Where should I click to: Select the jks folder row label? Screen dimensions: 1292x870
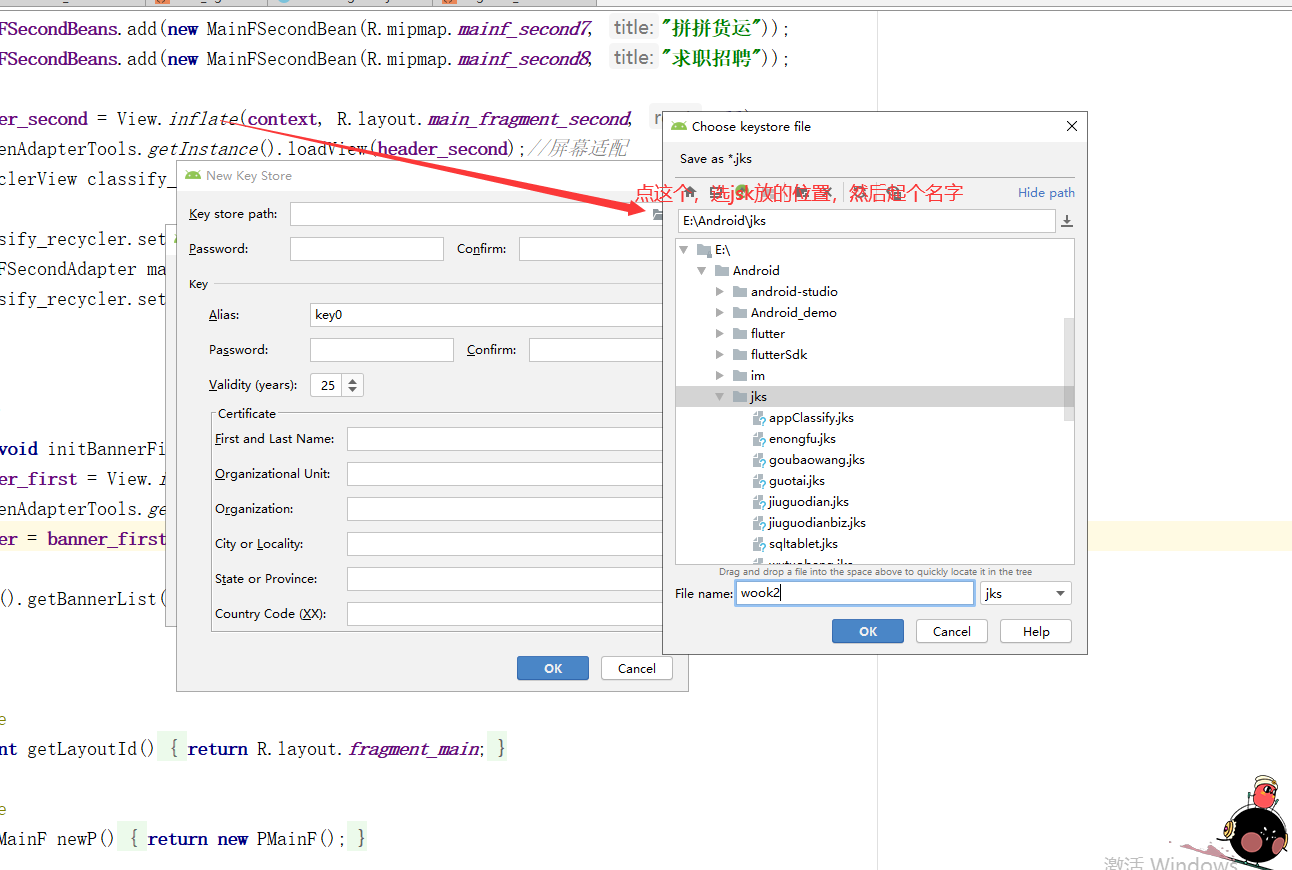coord(759,397)
